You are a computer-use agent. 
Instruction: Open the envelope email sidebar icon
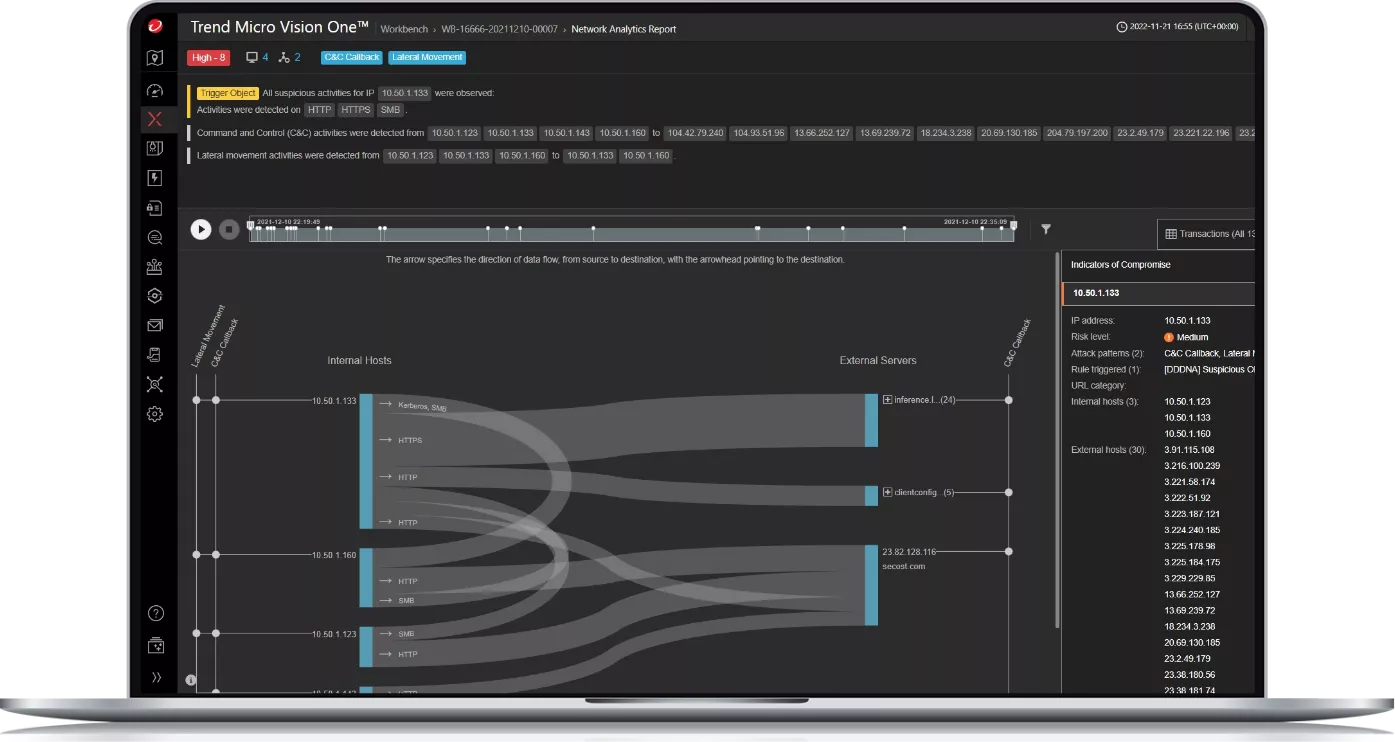[x=155, y=325]
